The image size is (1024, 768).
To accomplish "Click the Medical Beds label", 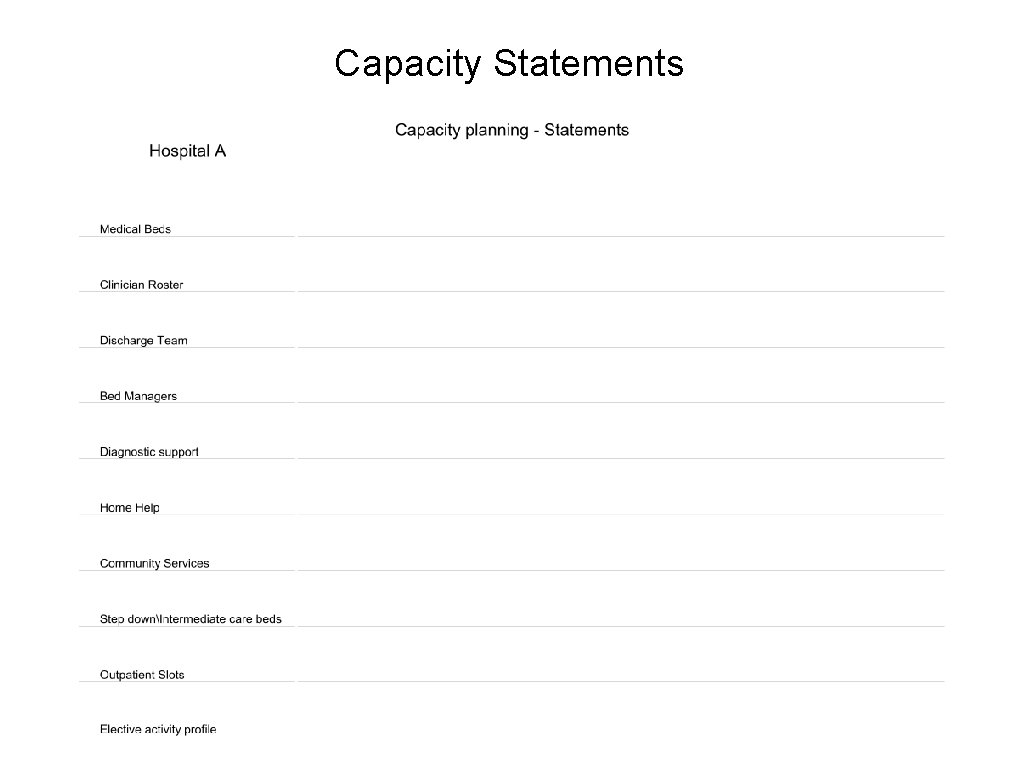I will (x=135, y=229).
